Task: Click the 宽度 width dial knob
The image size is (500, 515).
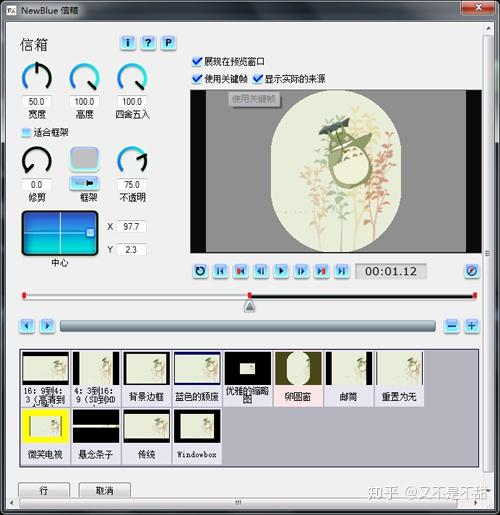Action: coord(37,76)
